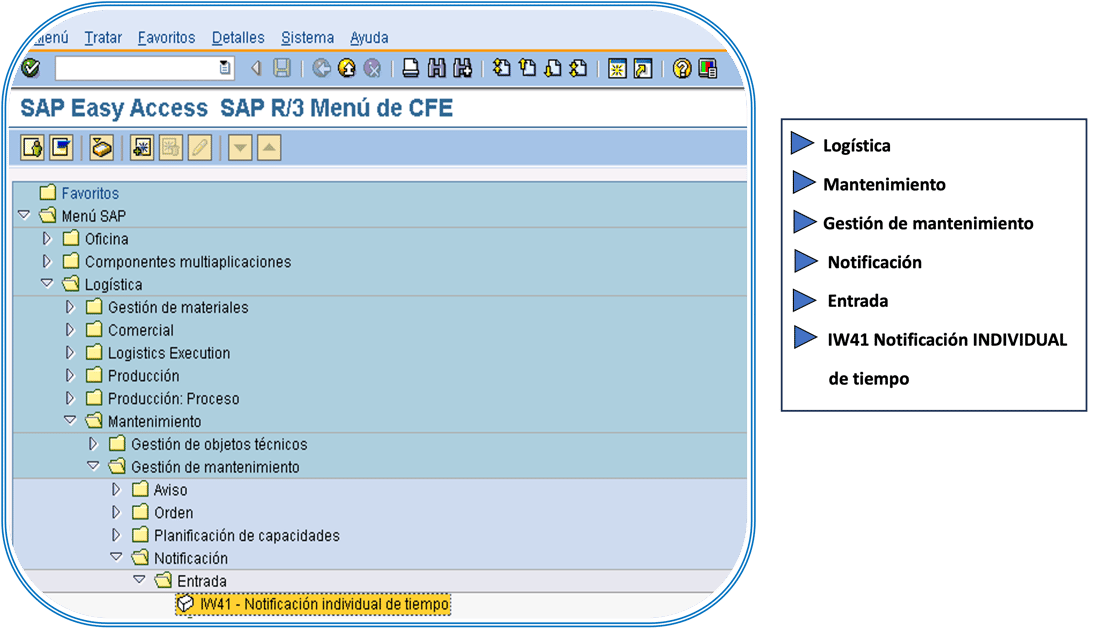Select IW41 - Notificación individual de tiempo

point(325,604)
